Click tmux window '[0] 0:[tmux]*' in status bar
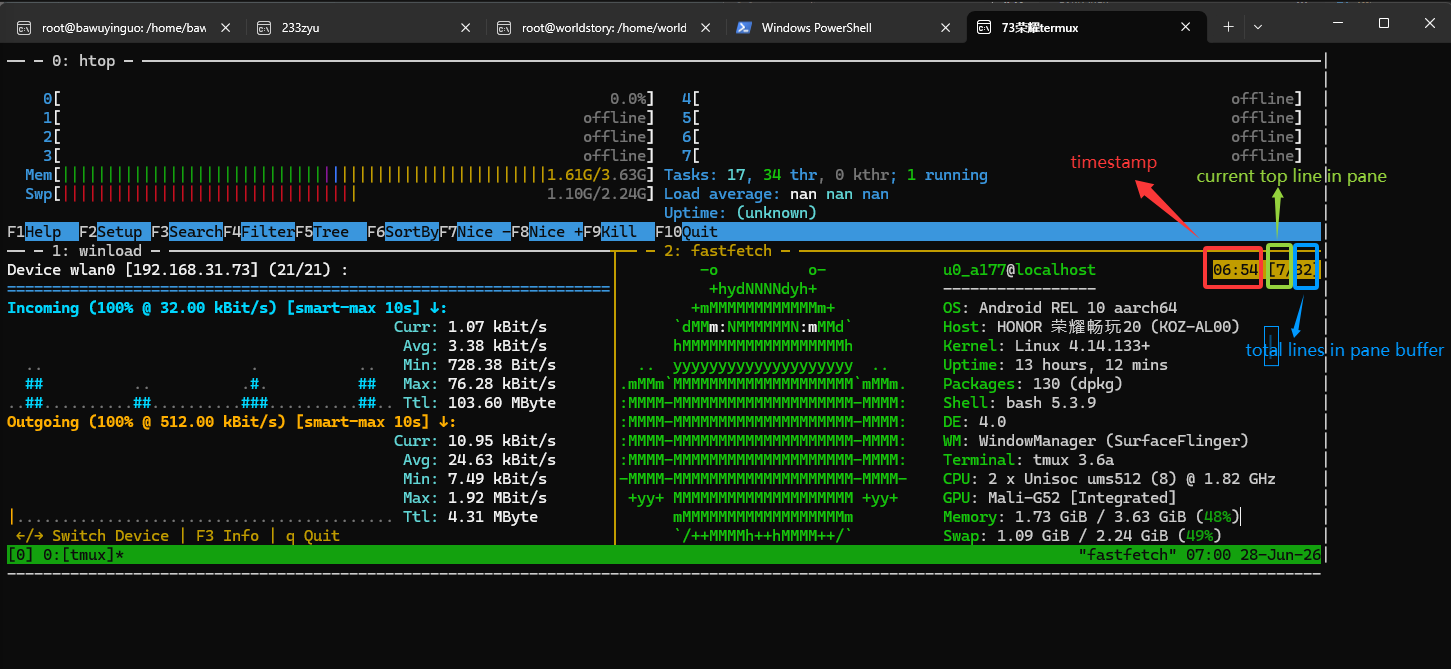Viewport: 1451px width, 669px height. pos(66,554)
